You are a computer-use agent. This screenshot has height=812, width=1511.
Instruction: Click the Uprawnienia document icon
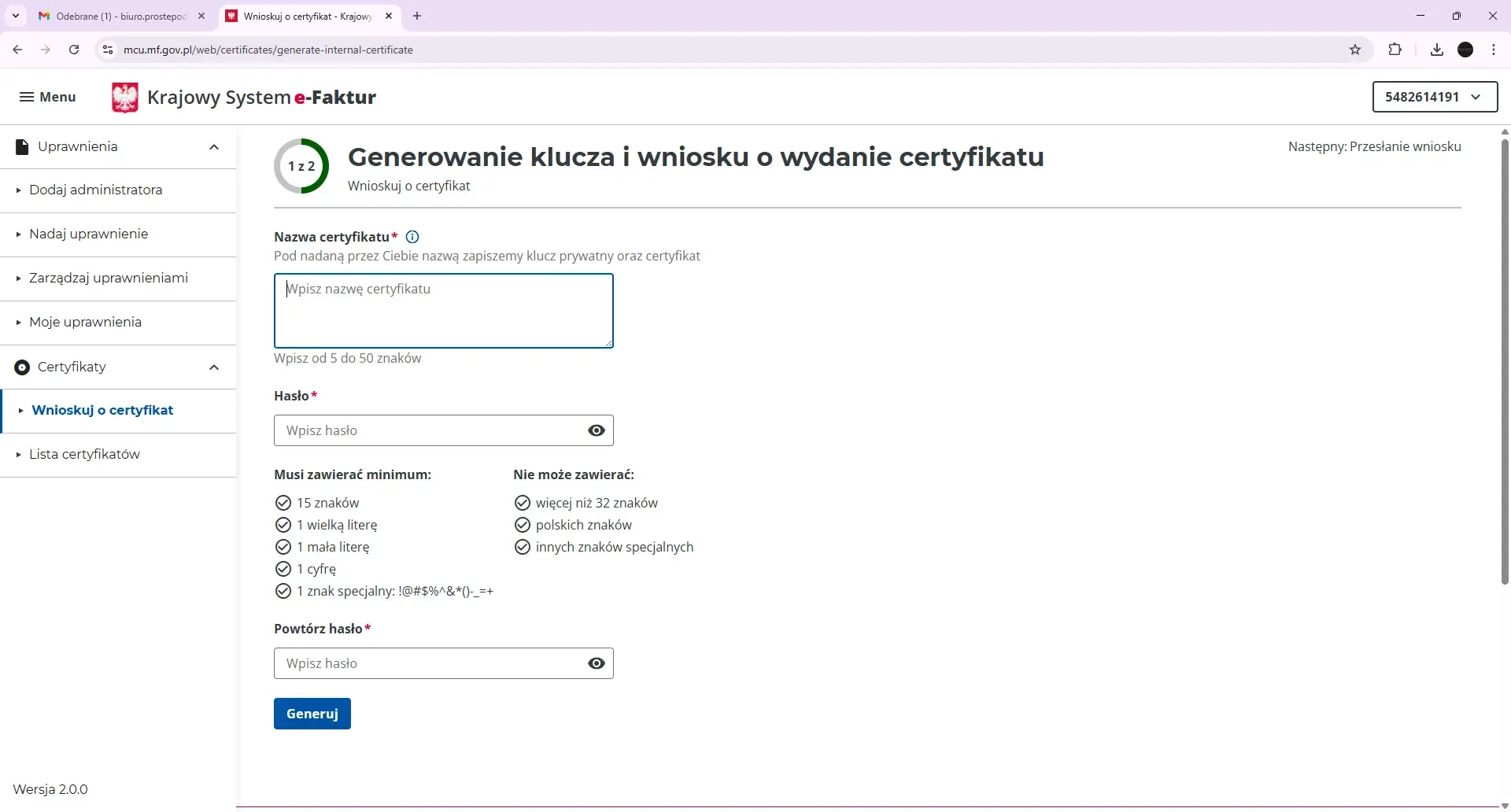(x=21, y=146)
